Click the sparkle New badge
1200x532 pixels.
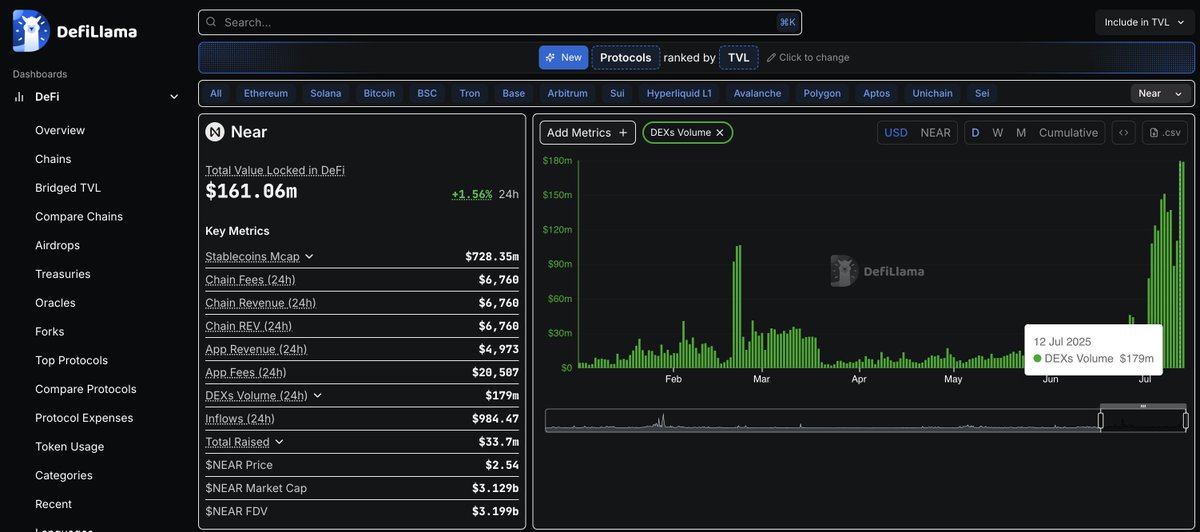pyautogui.click(x=564, y=58)
